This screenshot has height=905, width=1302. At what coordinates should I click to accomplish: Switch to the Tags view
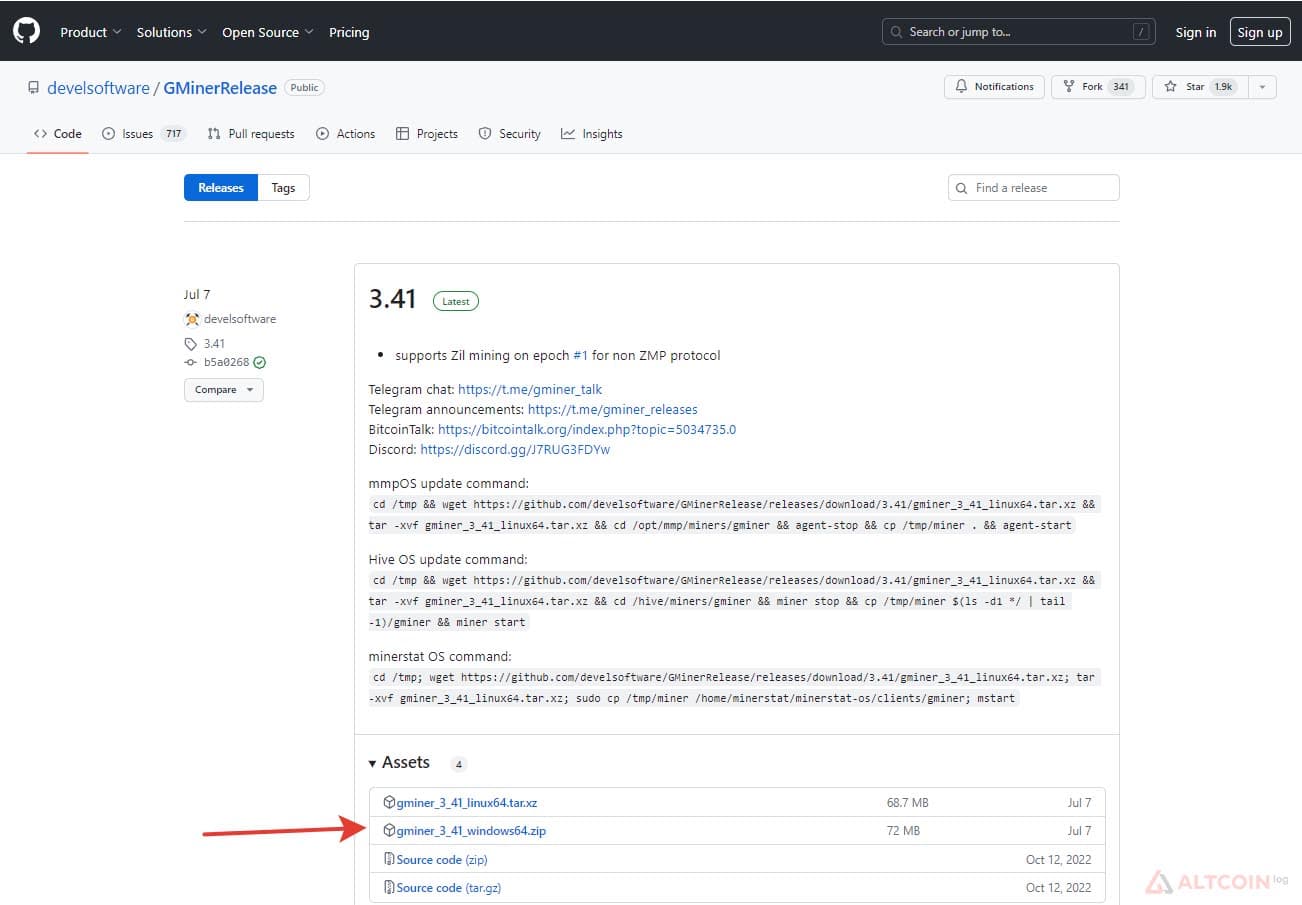tap(284, 188)
